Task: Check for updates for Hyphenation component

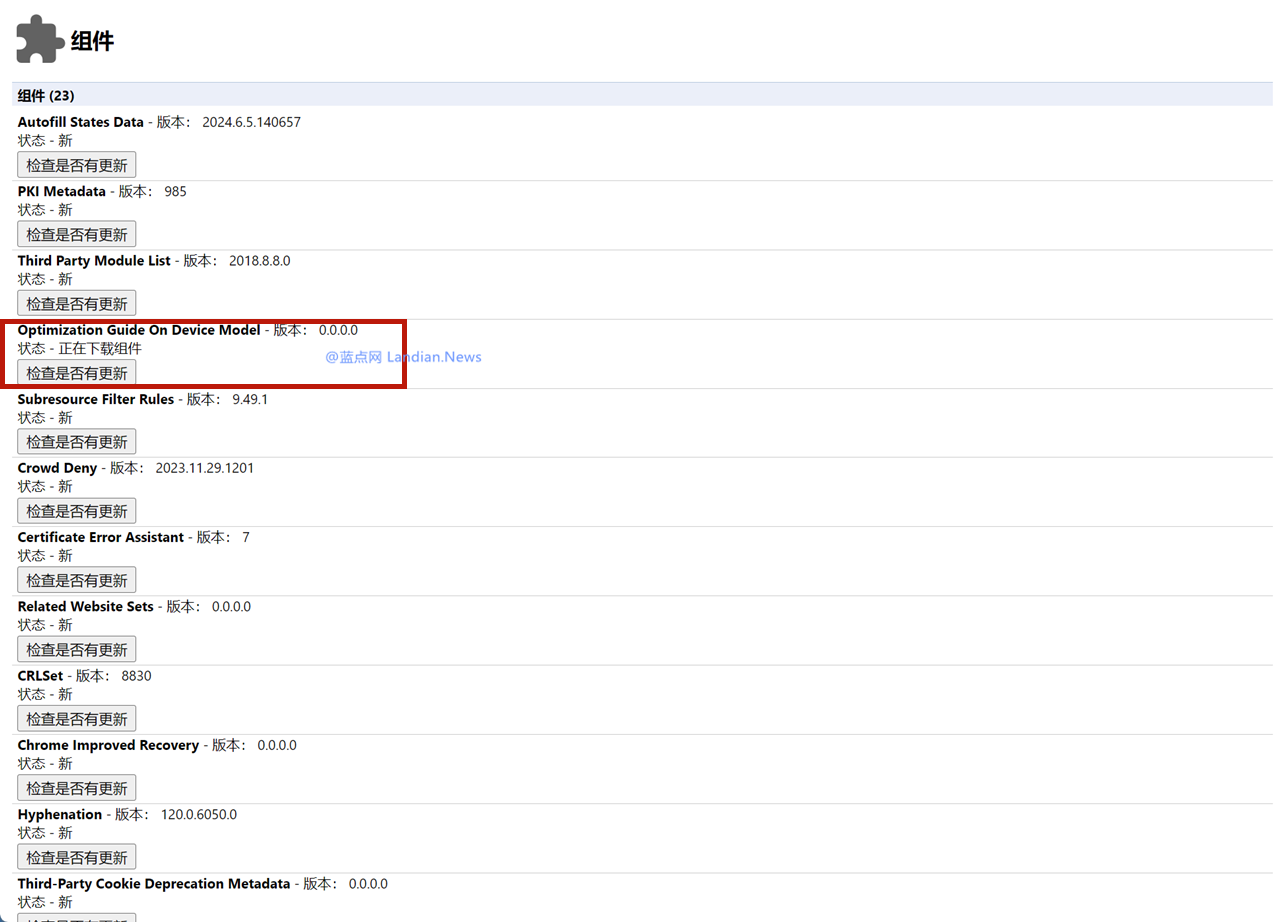Action: pos(77,857)
